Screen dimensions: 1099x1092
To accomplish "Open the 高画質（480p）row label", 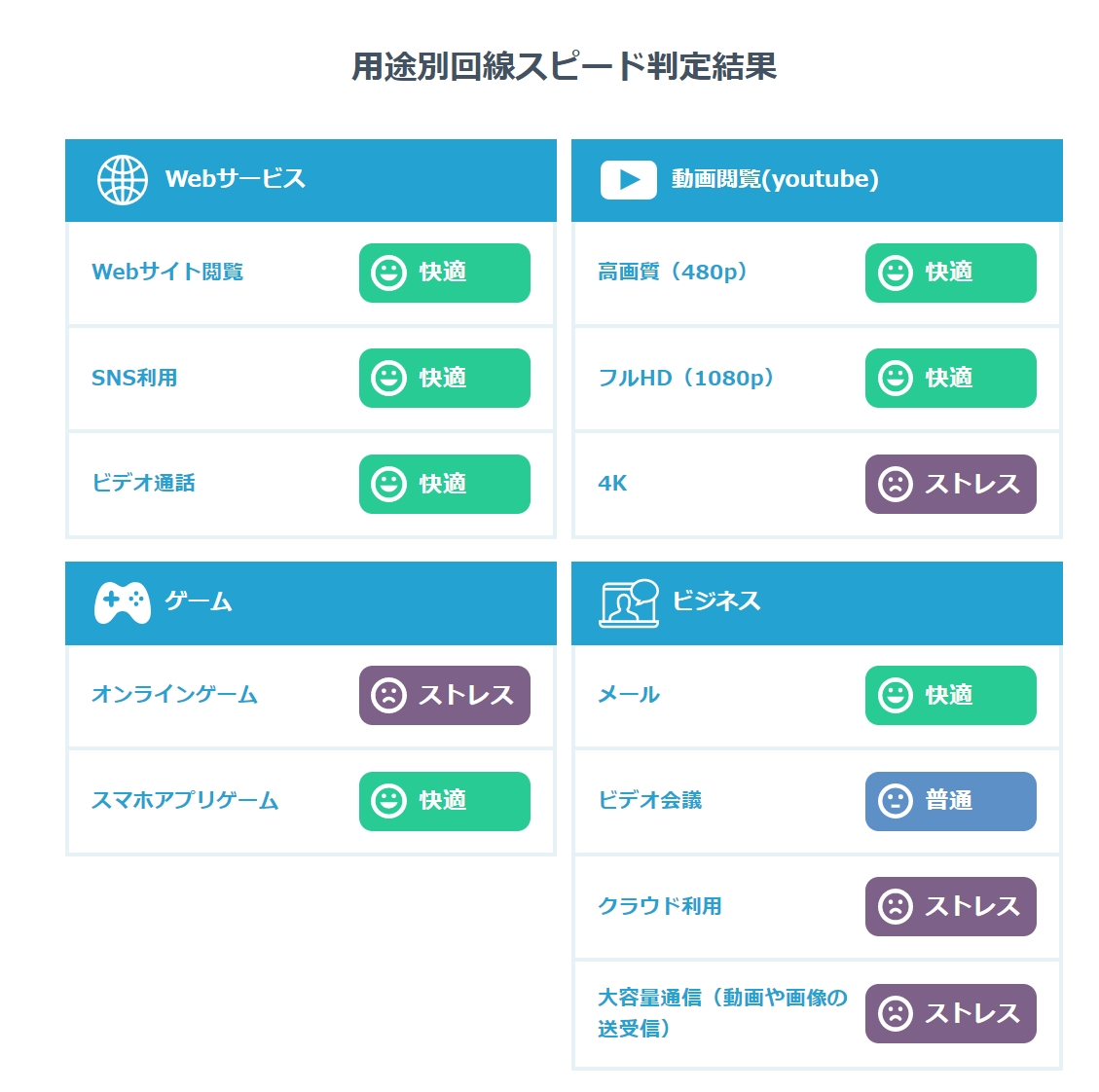I will pos(673,272).
